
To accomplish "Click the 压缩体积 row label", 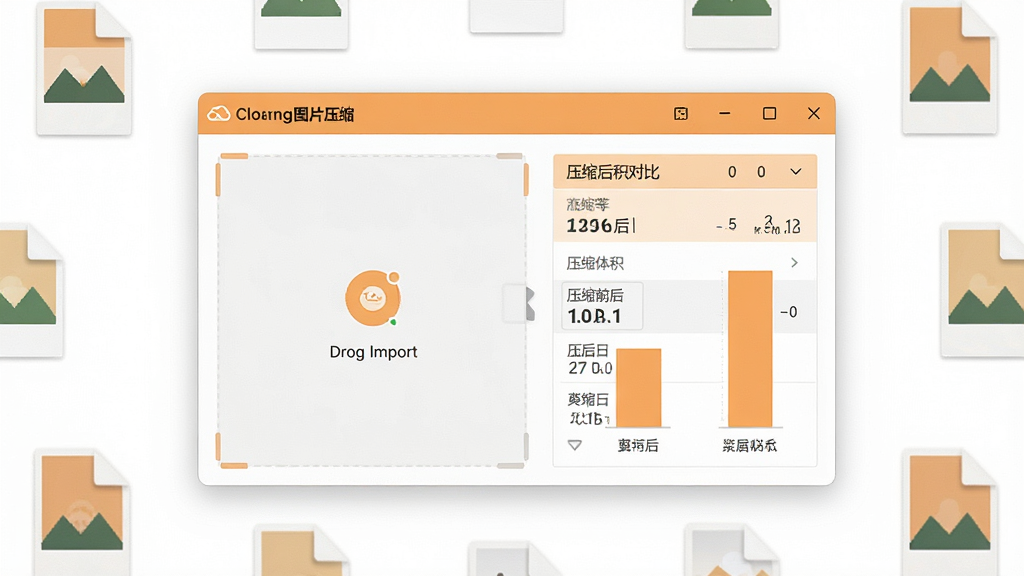I will point(595,263).
